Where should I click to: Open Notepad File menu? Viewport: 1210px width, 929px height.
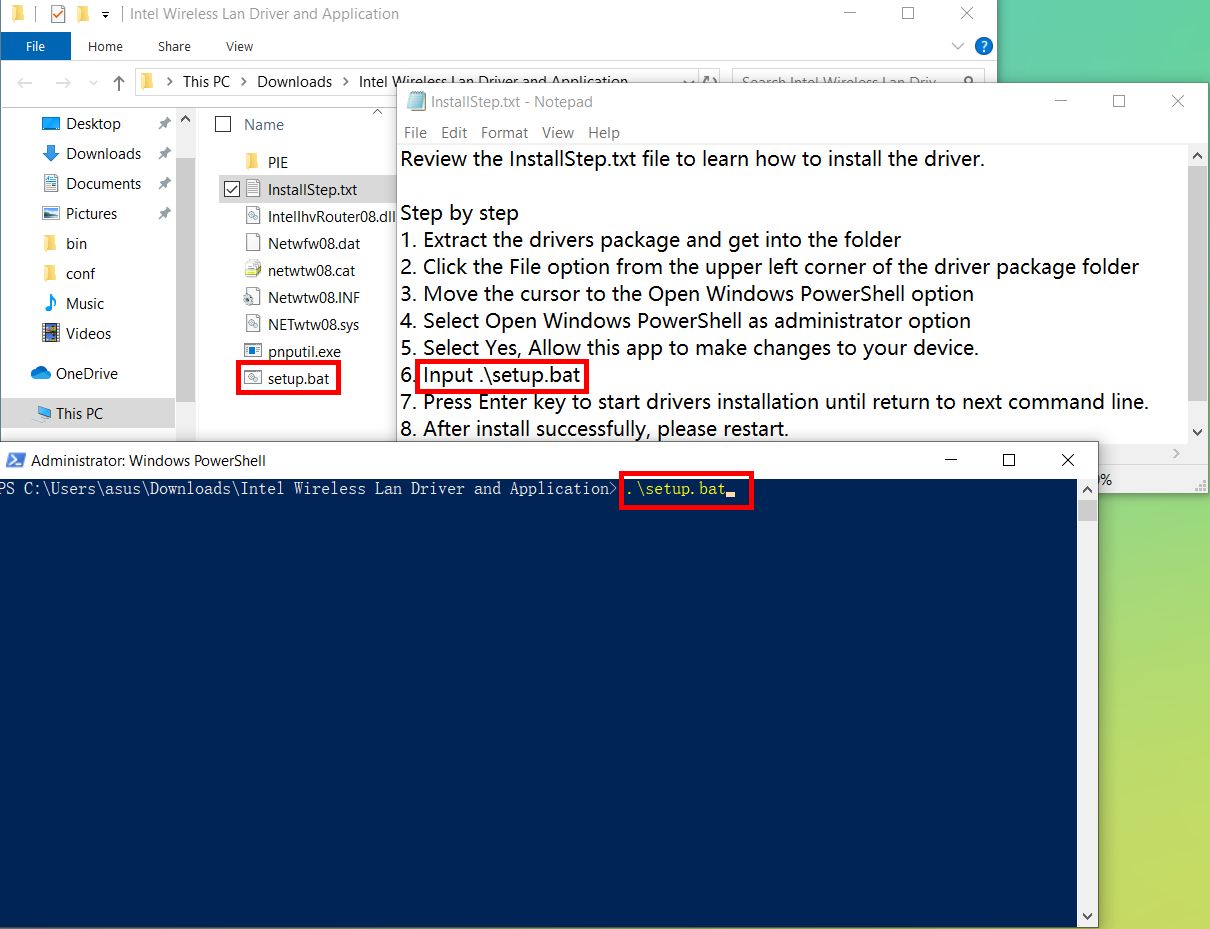[x=415, y=133]
